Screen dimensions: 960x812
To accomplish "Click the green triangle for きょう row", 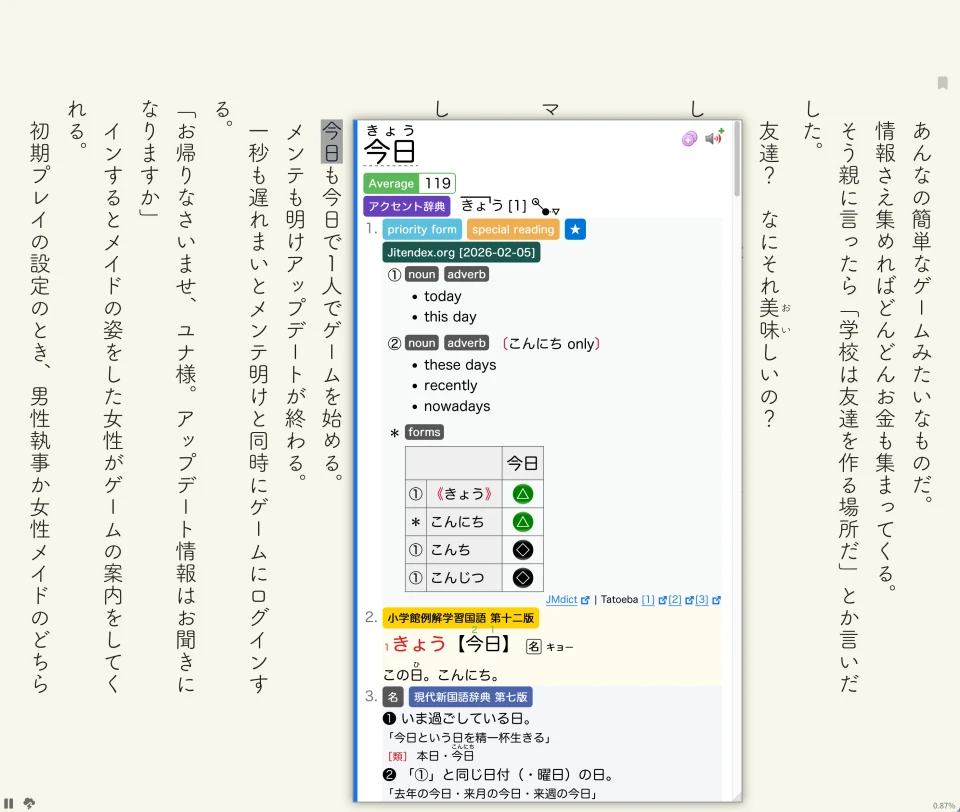I will click(x=522, y=494).
